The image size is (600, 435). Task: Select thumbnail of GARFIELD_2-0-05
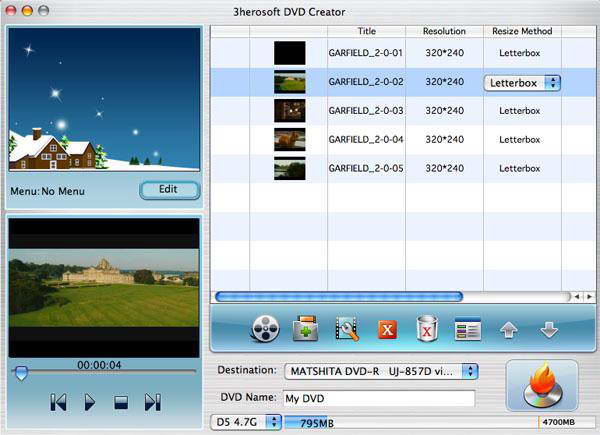[x=290, y=168]
